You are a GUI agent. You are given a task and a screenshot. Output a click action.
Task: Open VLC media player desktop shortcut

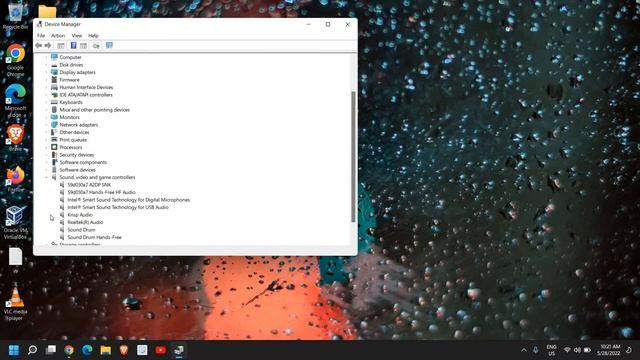pos(16,303)
